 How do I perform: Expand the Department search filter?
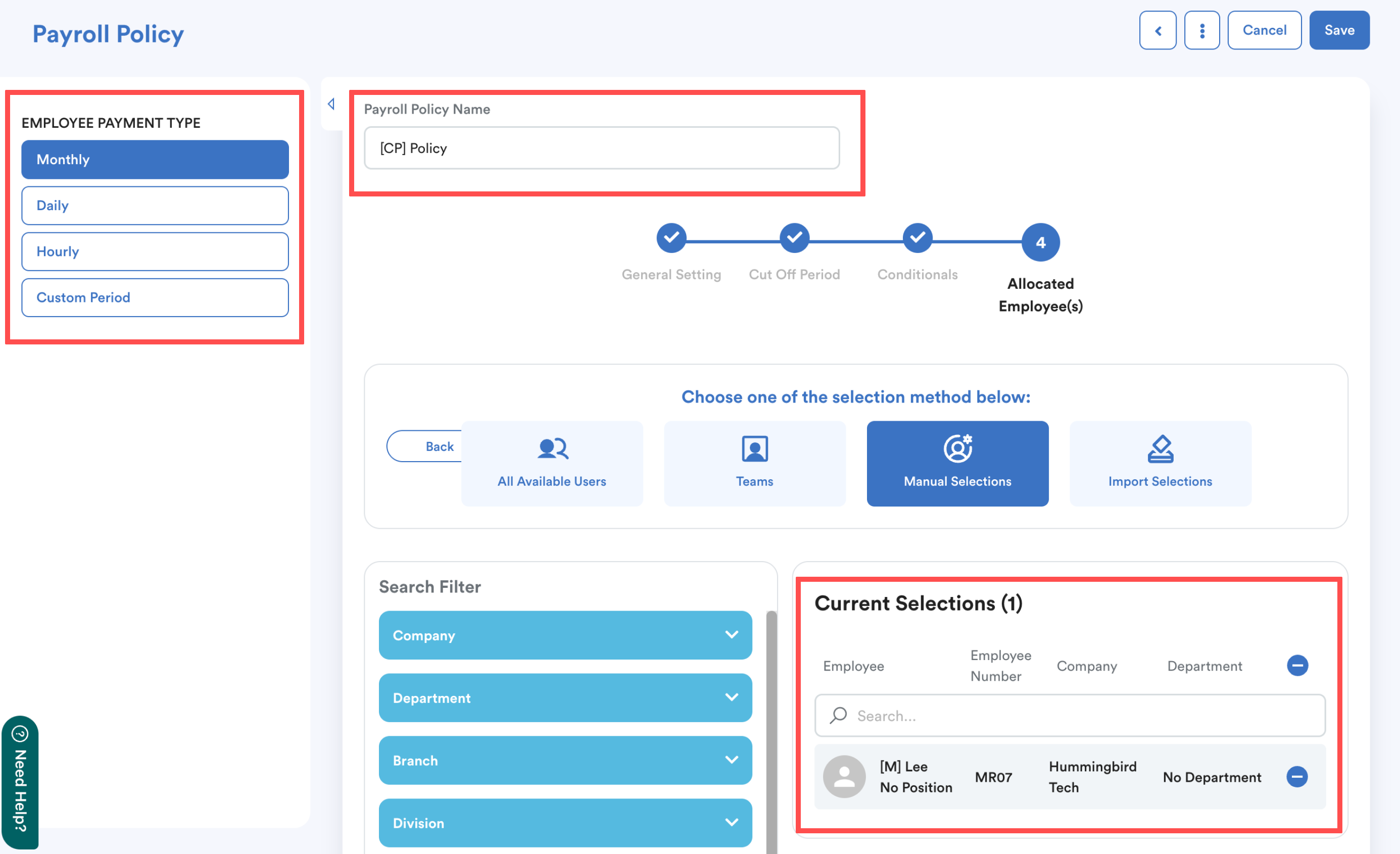click(565, 697)
